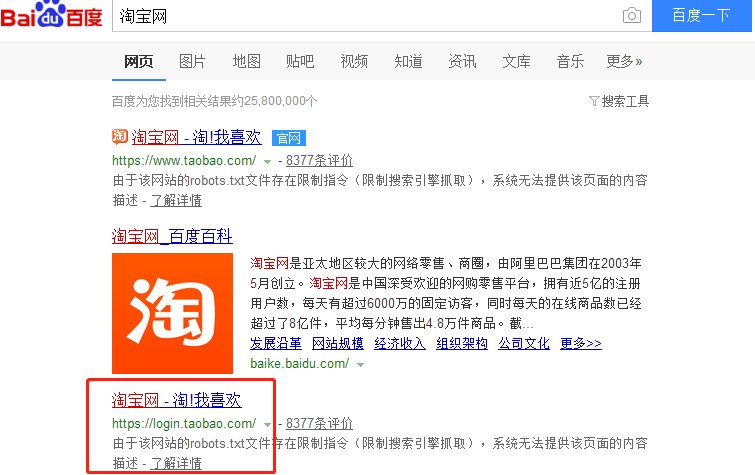The height and width of the screenshot is (475, 755).
Task: Click the search tools funnel icon
Action: tap(594, 101)
